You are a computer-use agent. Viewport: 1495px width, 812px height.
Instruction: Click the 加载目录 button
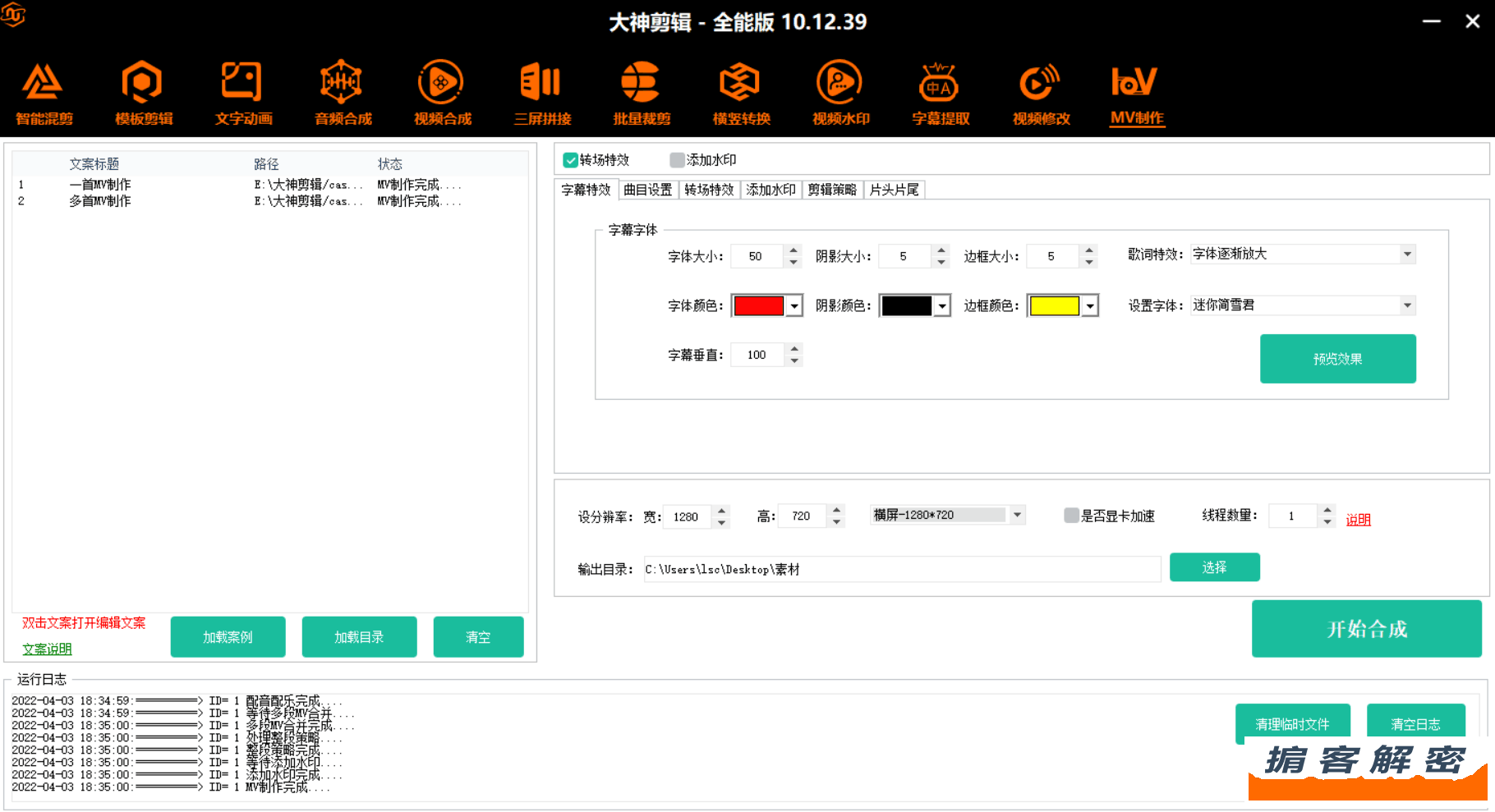coord(359,637)
